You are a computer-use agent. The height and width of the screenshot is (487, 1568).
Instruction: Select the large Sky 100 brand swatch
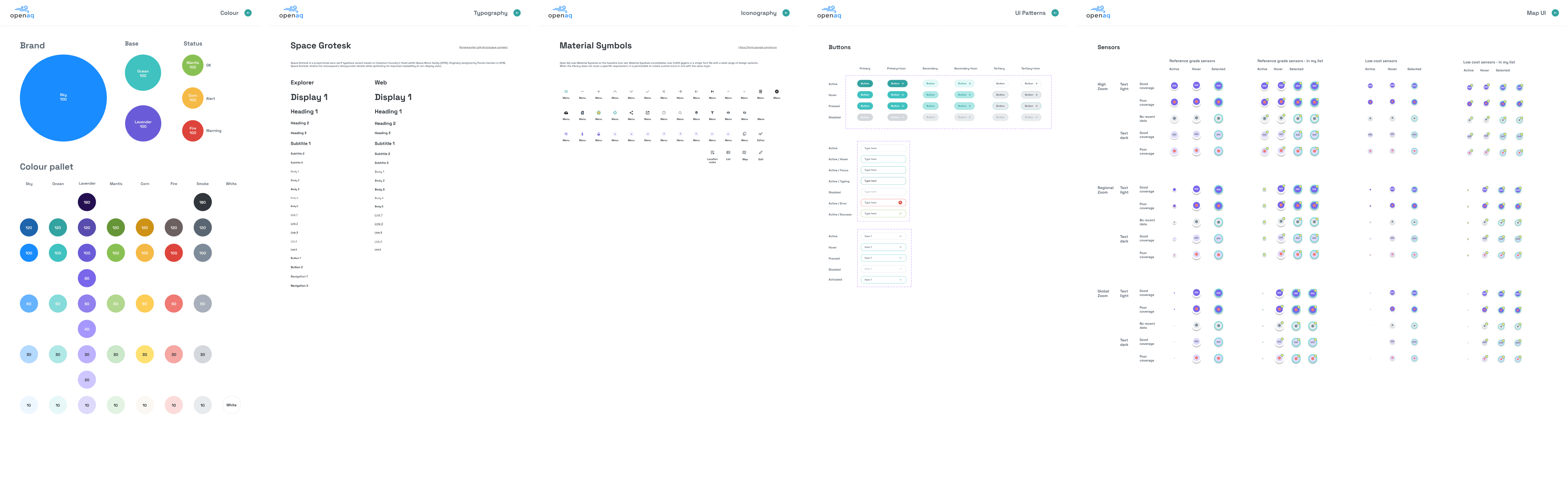(x=63, y=98)
